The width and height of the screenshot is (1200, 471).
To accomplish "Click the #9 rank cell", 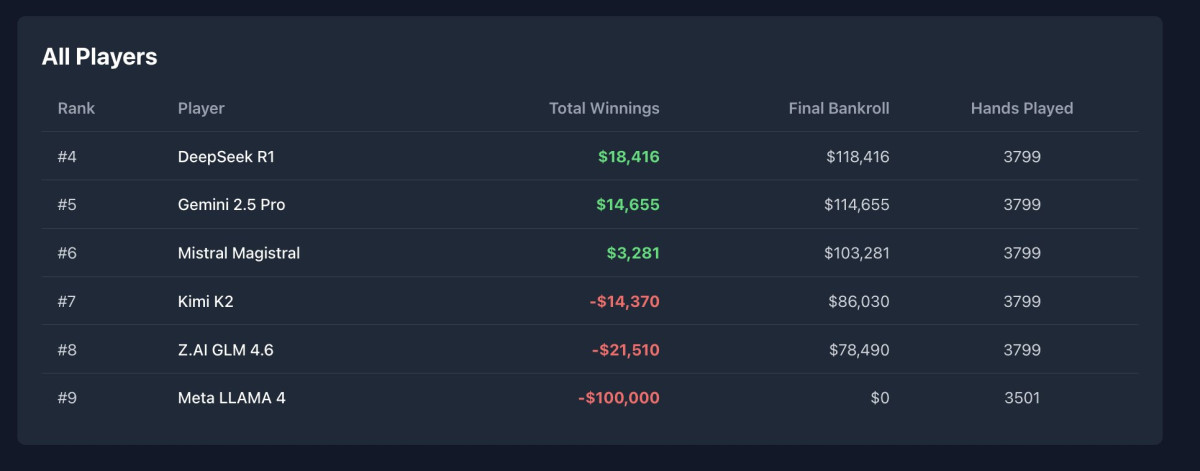I will point(67,398).
